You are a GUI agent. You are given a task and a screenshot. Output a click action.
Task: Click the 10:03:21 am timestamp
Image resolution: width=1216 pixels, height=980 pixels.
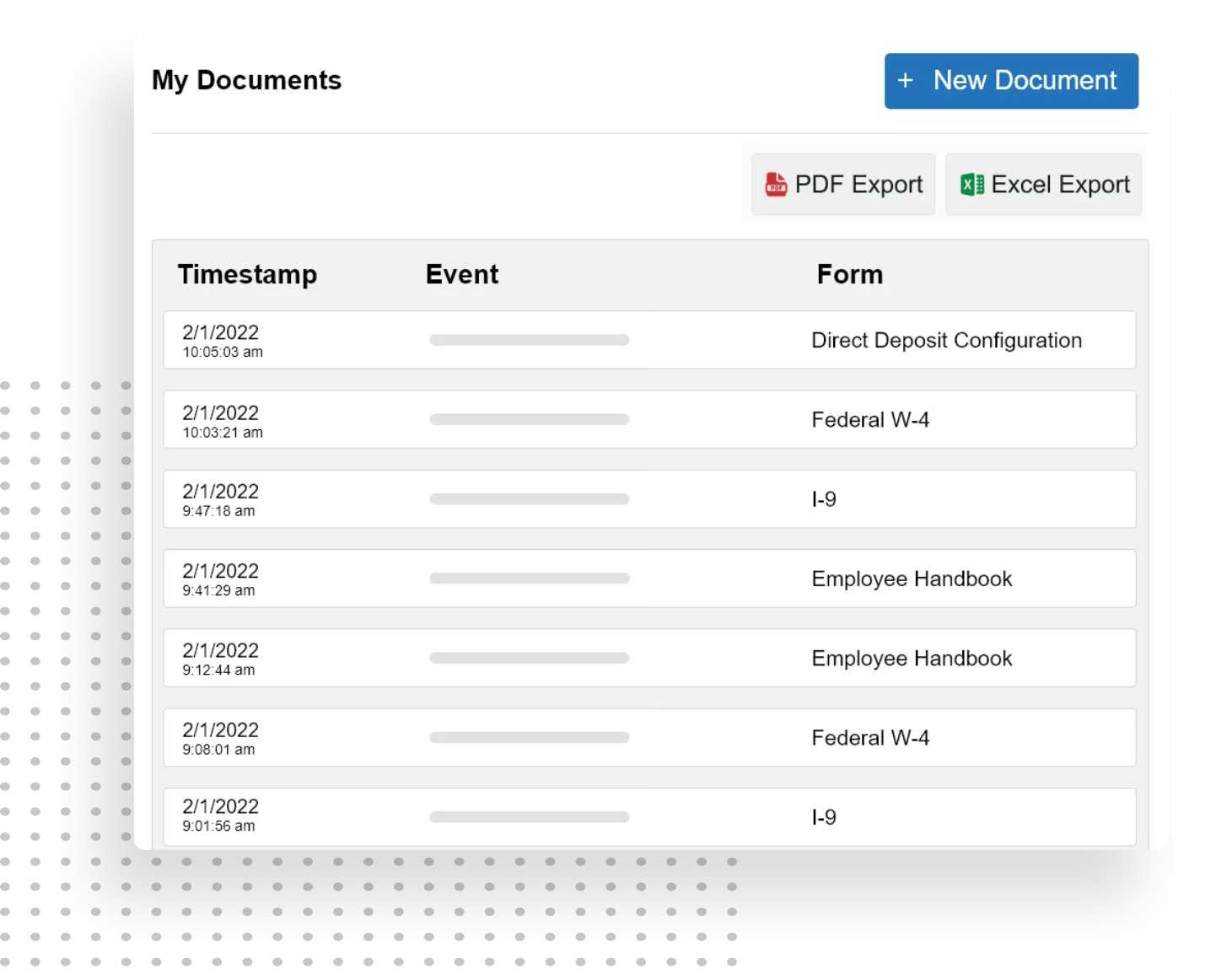click(223, 433)
